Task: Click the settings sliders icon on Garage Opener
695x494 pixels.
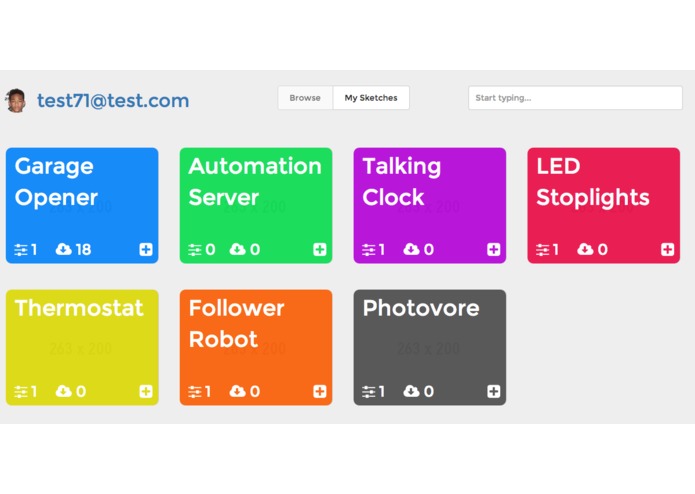Action: coord(21,249)
